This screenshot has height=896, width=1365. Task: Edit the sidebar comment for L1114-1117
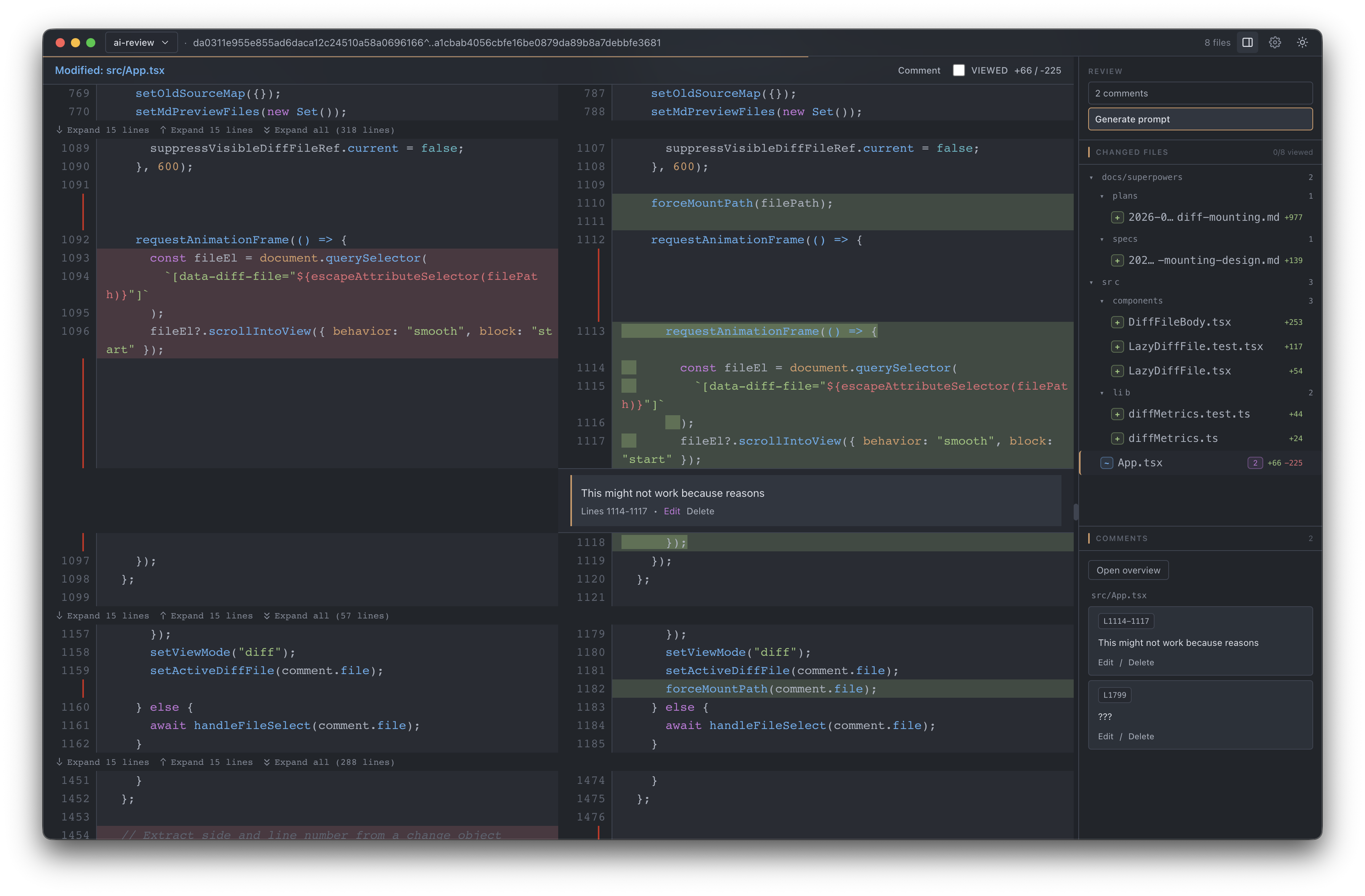1105,663
